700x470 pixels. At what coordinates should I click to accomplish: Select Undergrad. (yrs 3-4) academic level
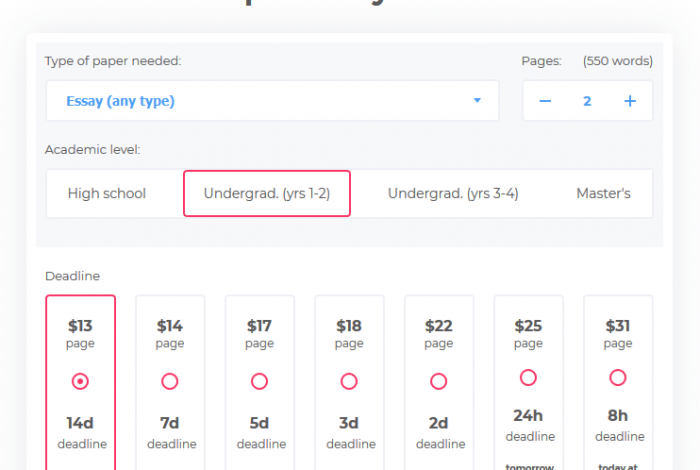[x=453, y=193]
